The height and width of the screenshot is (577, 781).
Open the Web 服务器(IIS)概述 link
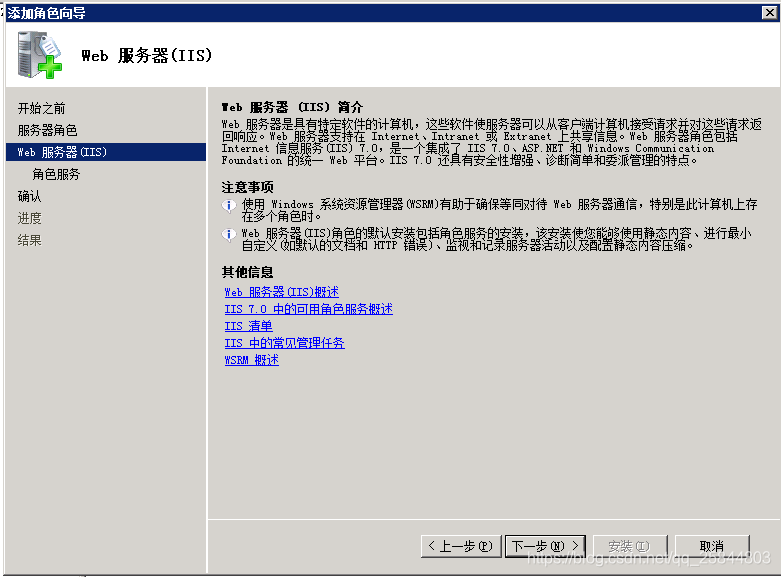click(x=281, y=292)
